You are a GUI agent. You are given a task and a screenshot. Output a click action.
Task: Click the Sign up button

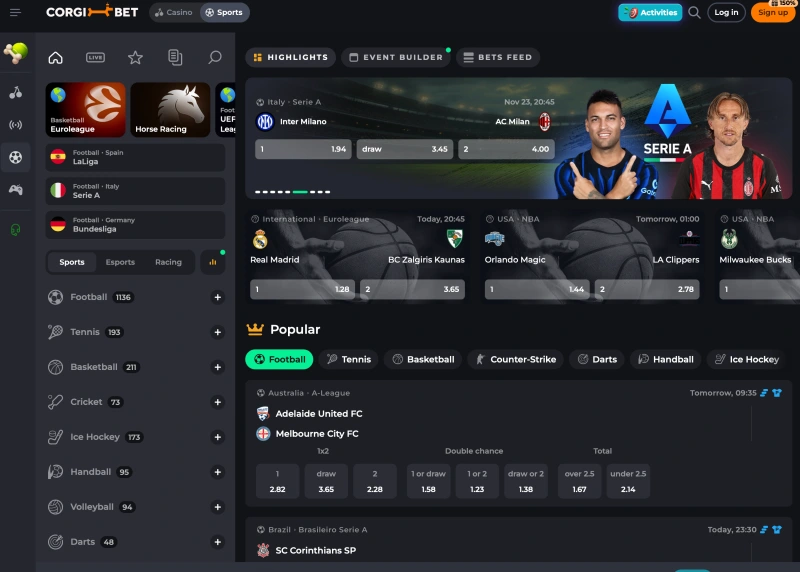(773, 13)
